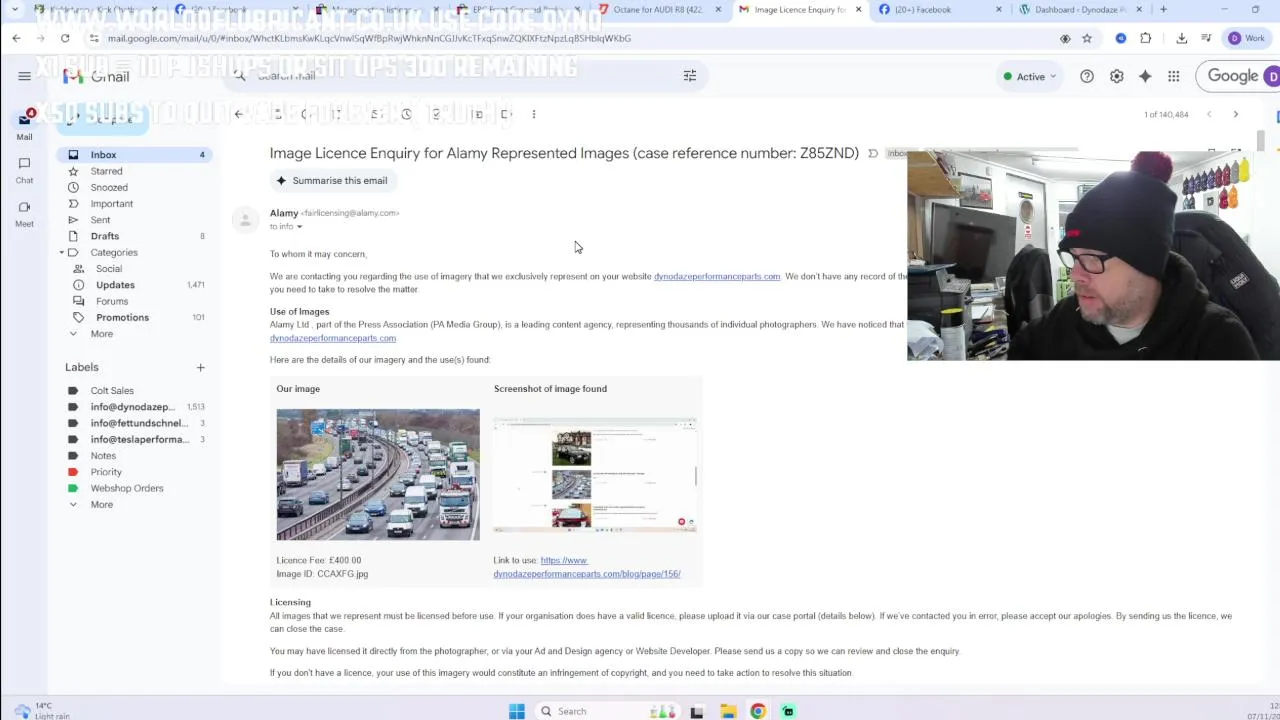Open dynodazeperformanceparts.com link in first paragraph

(x=717, y=276)
